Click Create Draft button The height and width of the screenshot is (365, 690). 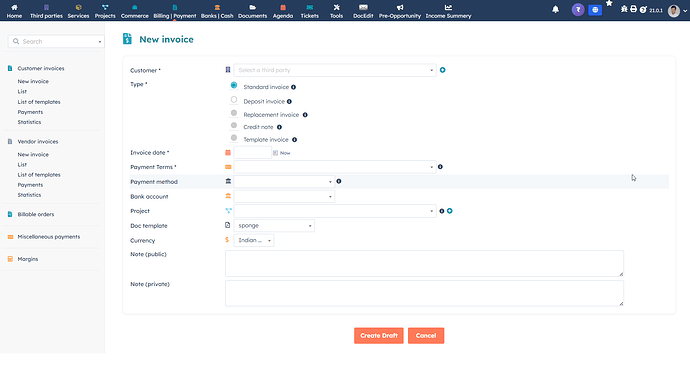point(378,336)
